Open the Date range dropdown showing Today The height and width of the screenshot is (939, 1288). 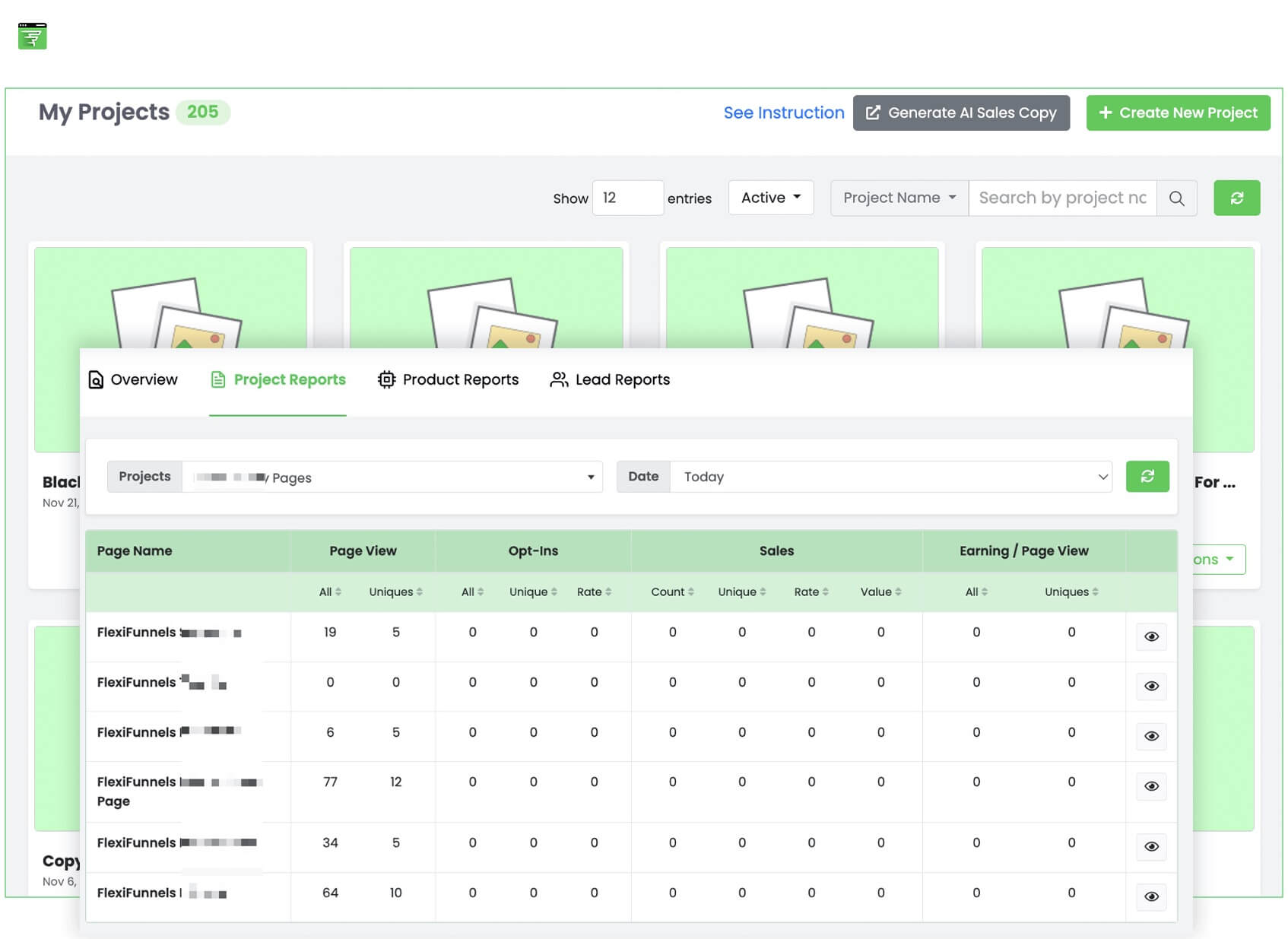tap(890, 477)
